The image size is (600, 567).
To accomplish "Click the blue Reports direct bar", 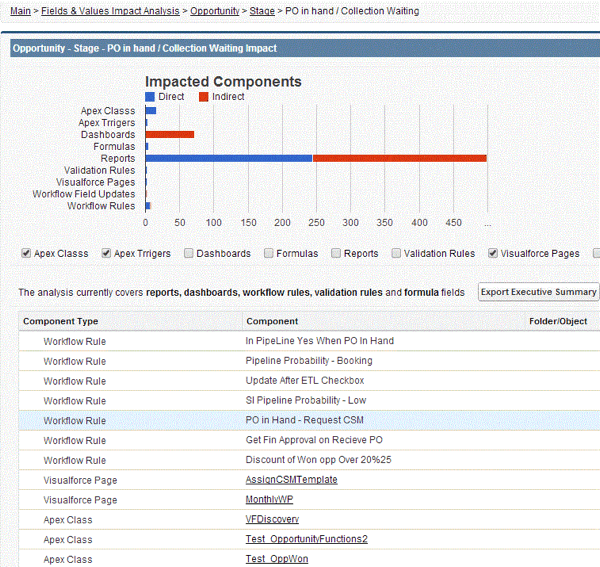I will click(x=229, y=158).
